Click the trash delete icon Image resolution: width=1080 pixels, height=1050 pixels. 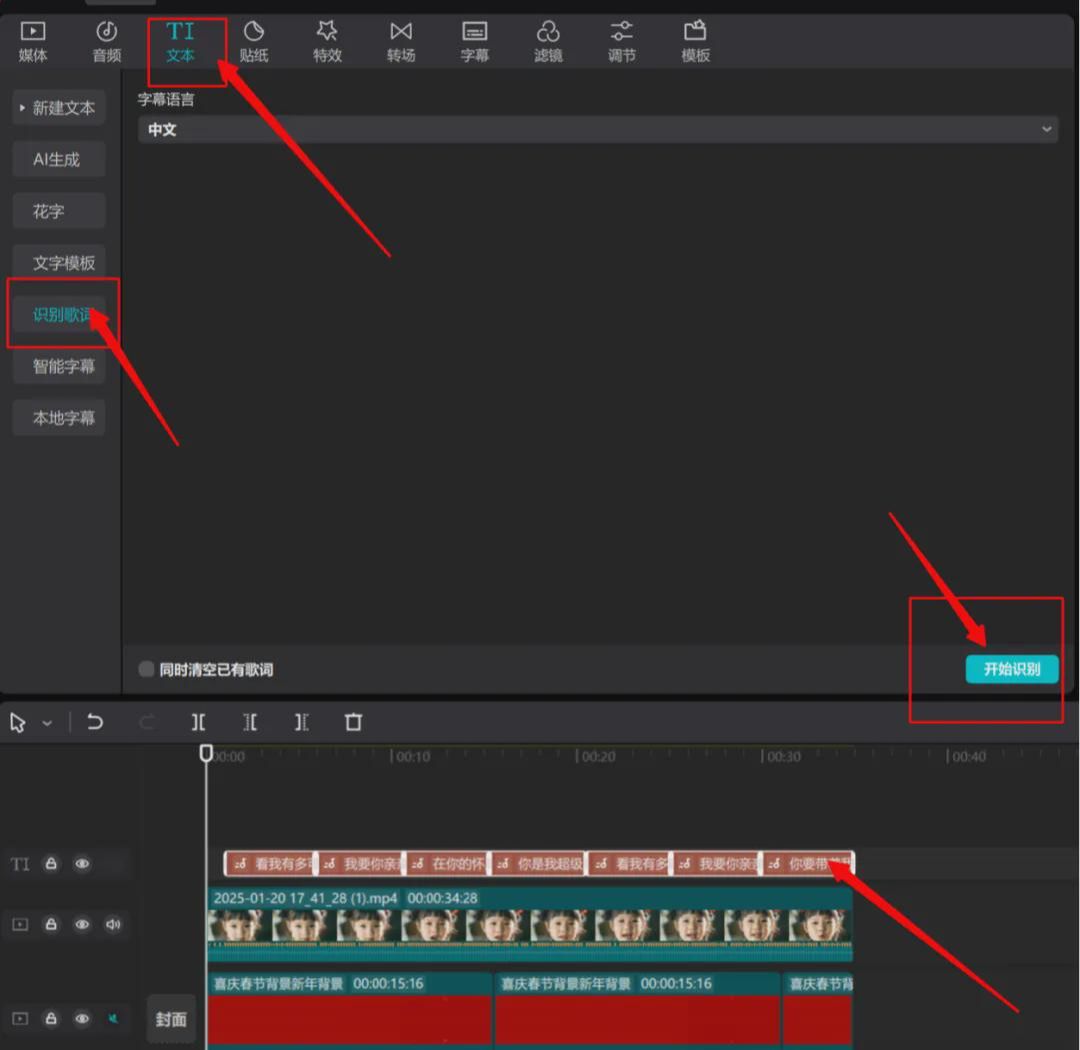coord(353,722)
